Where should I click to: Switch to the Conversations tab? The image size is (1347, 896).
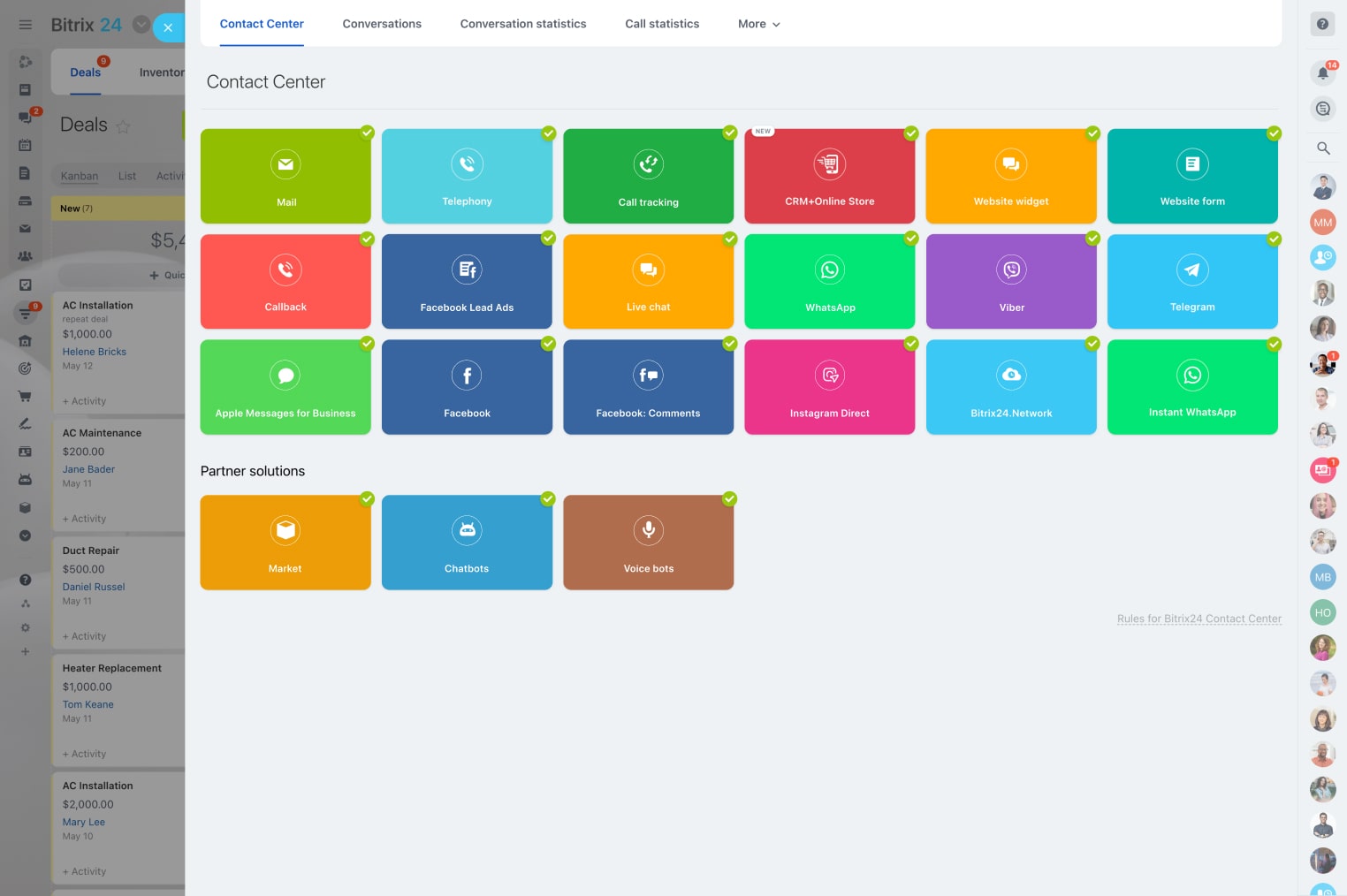pyautogui.click(x=382, y=24)
